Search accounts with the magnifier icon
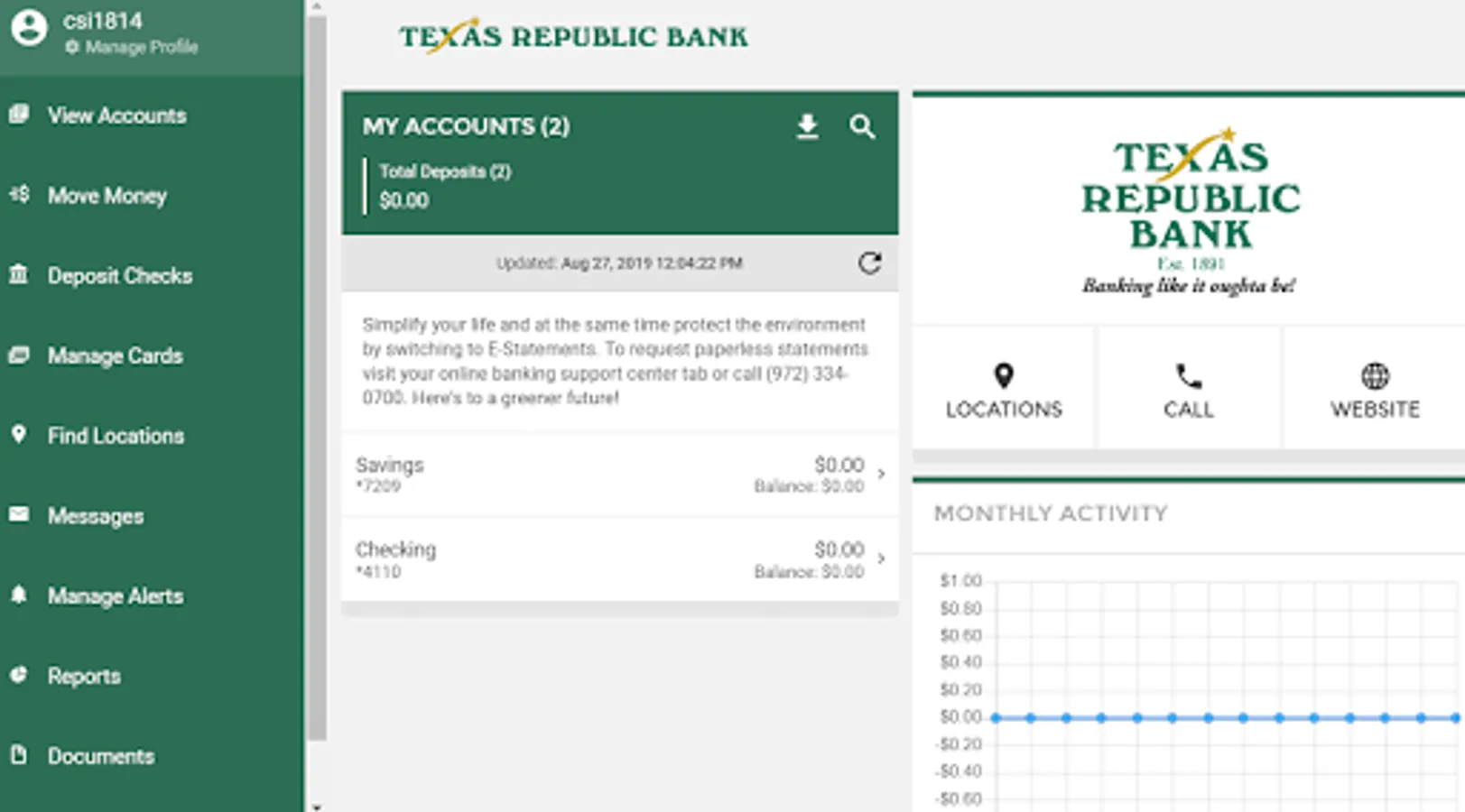 pos(862,127)
